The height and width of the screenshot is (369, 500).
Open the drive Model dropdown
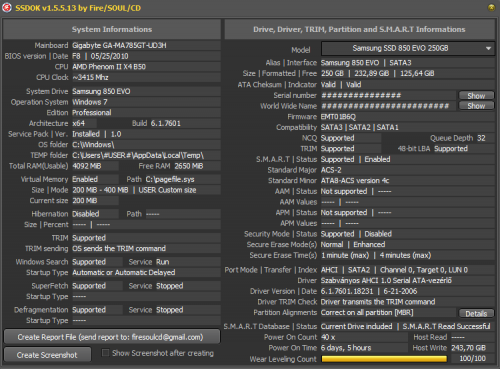click(408, 48)
